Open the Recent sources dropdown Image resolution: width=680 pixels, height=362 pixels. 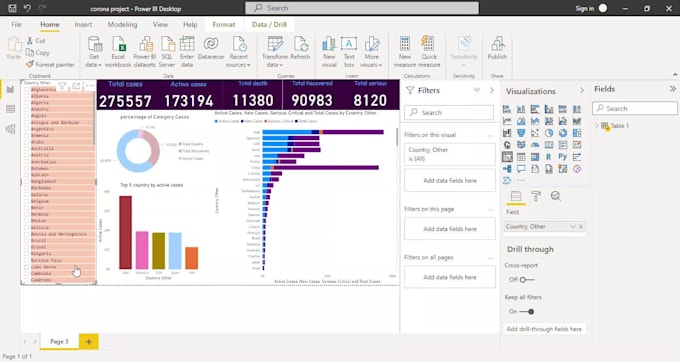click(x=239, y=52)
